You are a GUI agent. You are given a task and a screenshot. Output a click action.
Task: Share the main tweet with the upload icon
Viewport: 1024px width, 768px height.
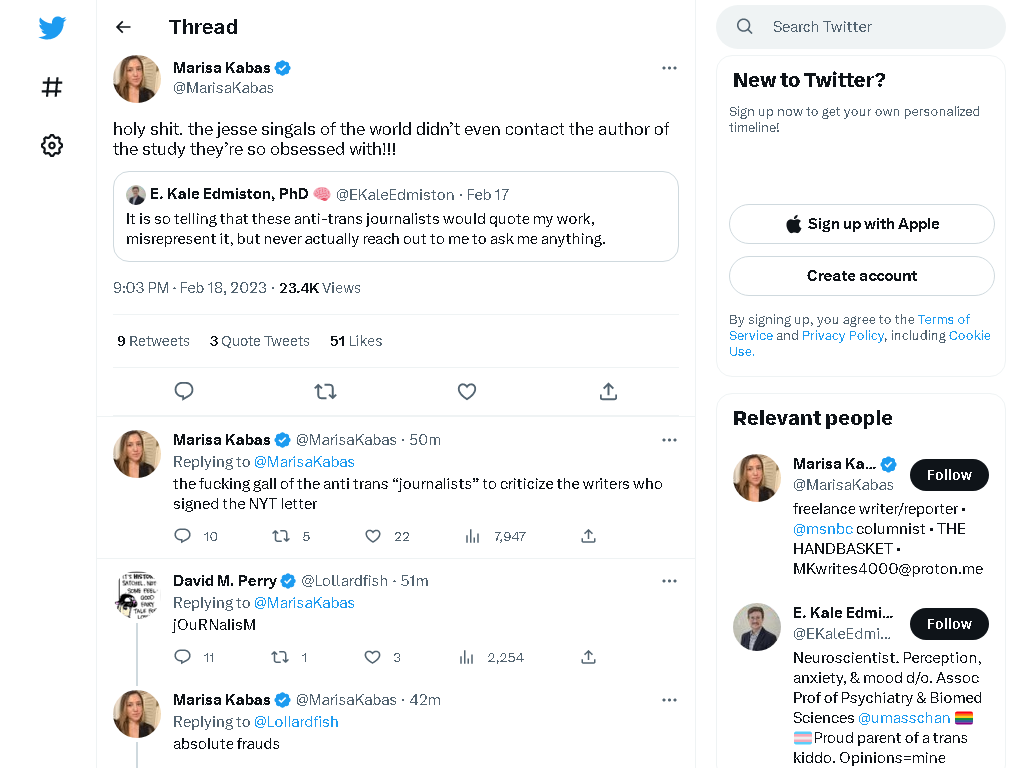tap(608, 391)
